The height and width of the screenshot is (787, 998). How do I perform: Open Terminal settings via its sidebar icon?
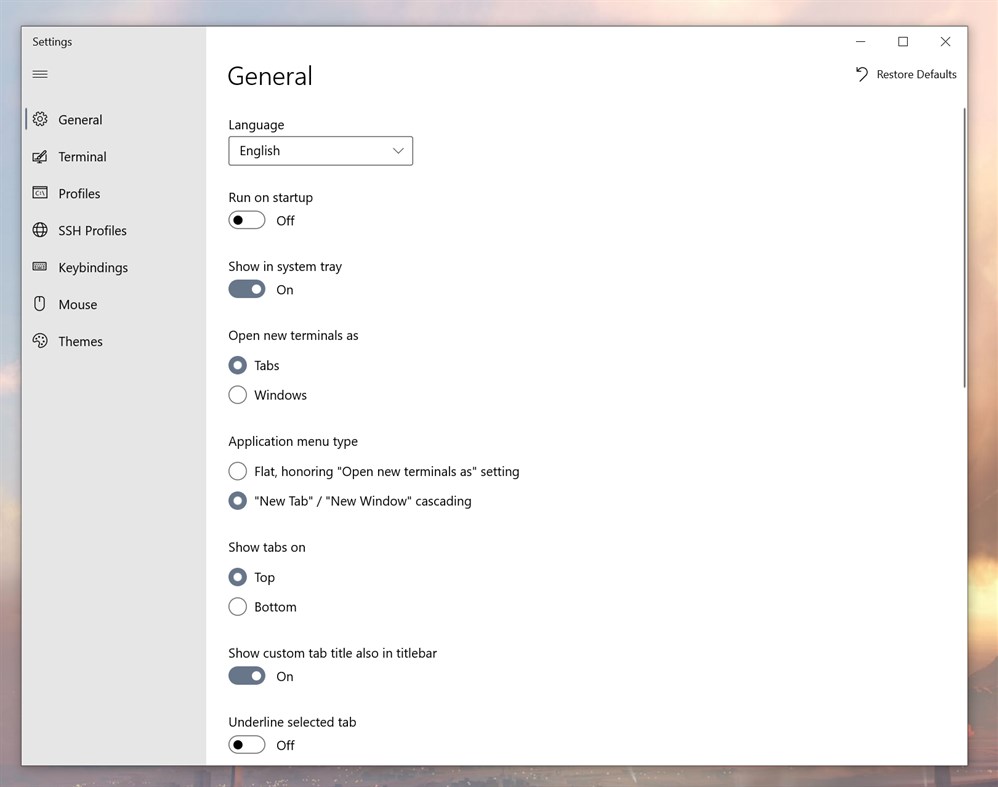click(x=40, y=156)
